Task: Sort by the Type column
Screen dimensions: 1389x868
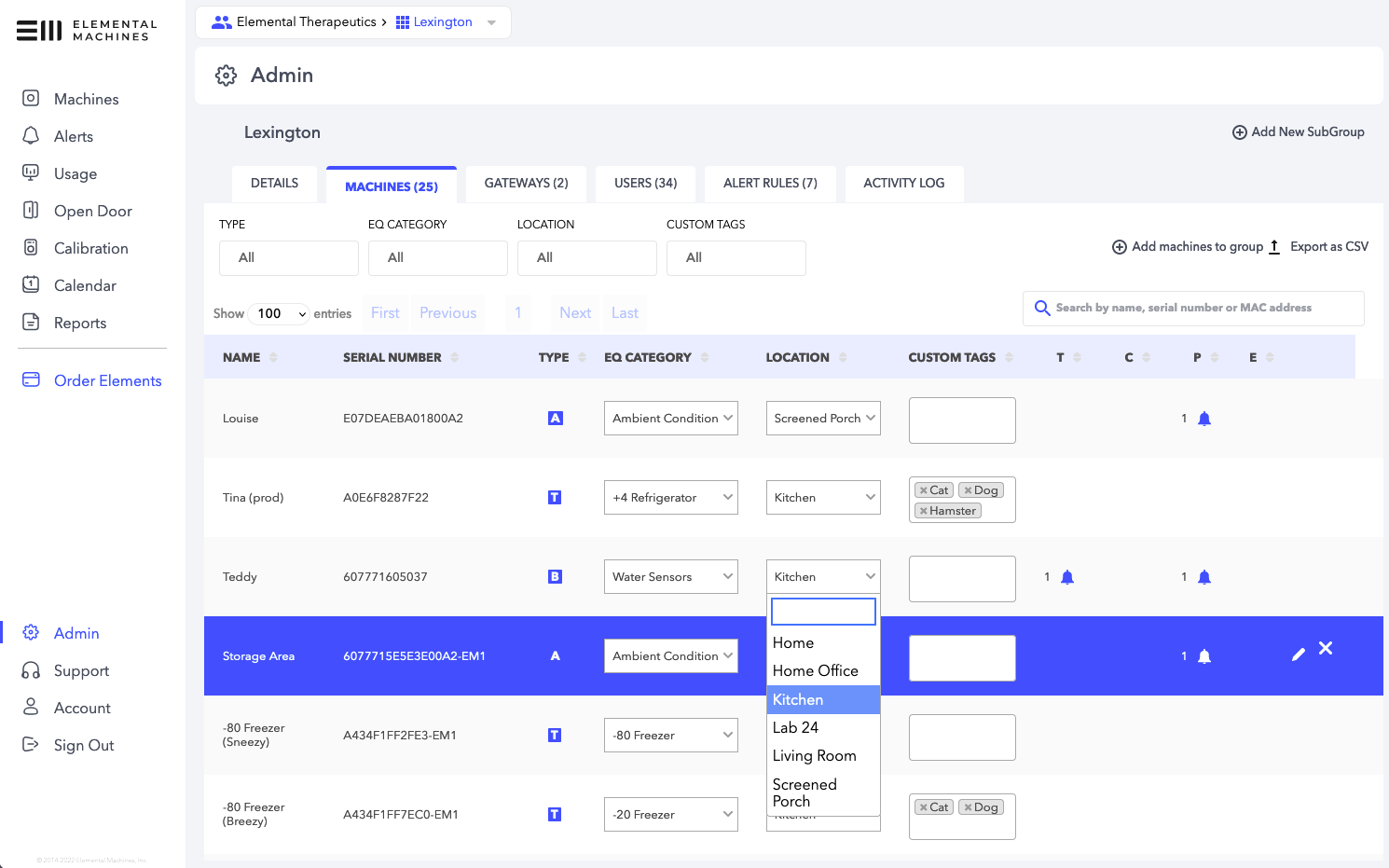Action: click(562, 357)
